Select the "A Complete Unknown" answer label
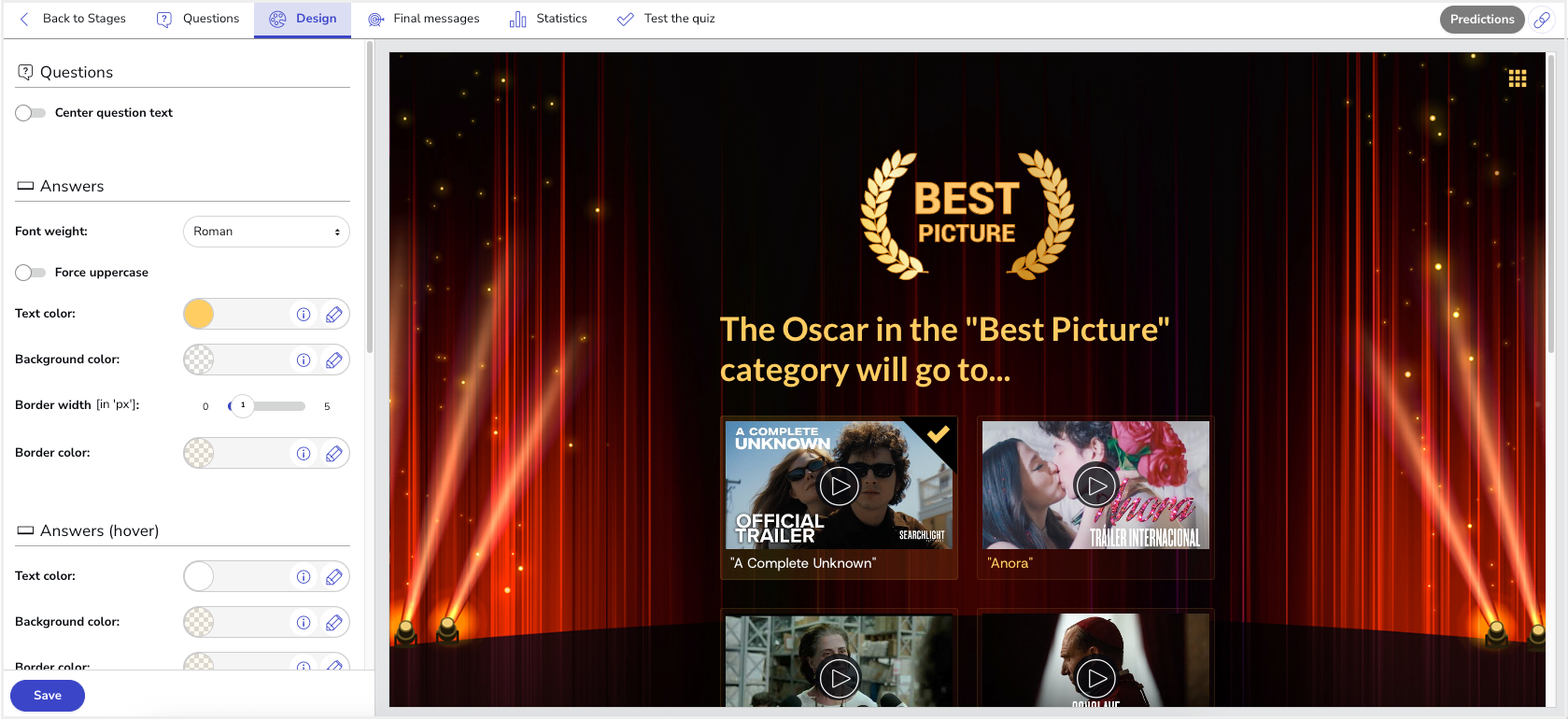This screenshot has height=720, width=1568. 803,563
